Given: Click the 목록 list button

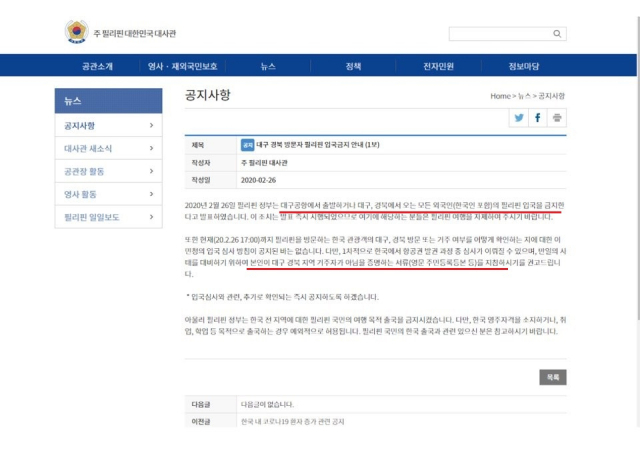Looking at the screenshot, I should coord(553,377).
